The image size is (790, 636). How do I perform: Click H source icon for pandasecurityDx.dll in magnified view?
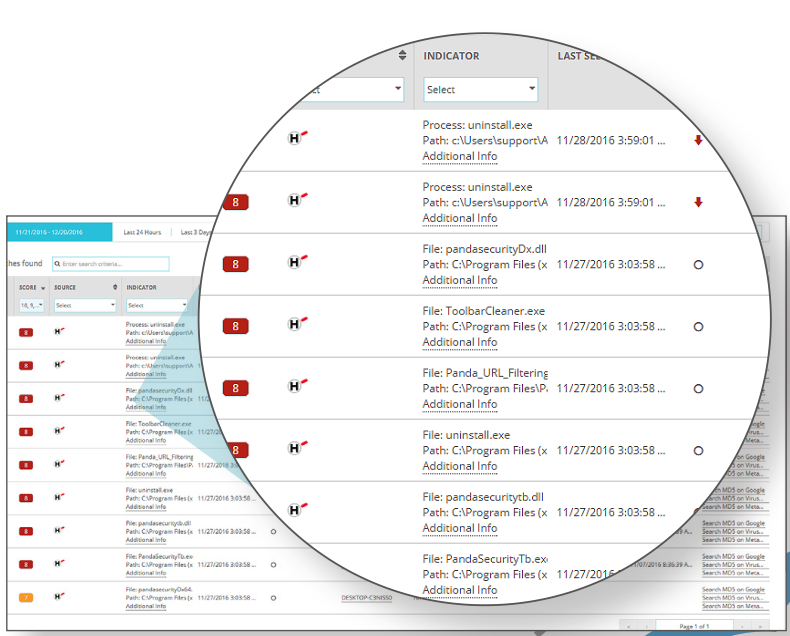(297, 262)
